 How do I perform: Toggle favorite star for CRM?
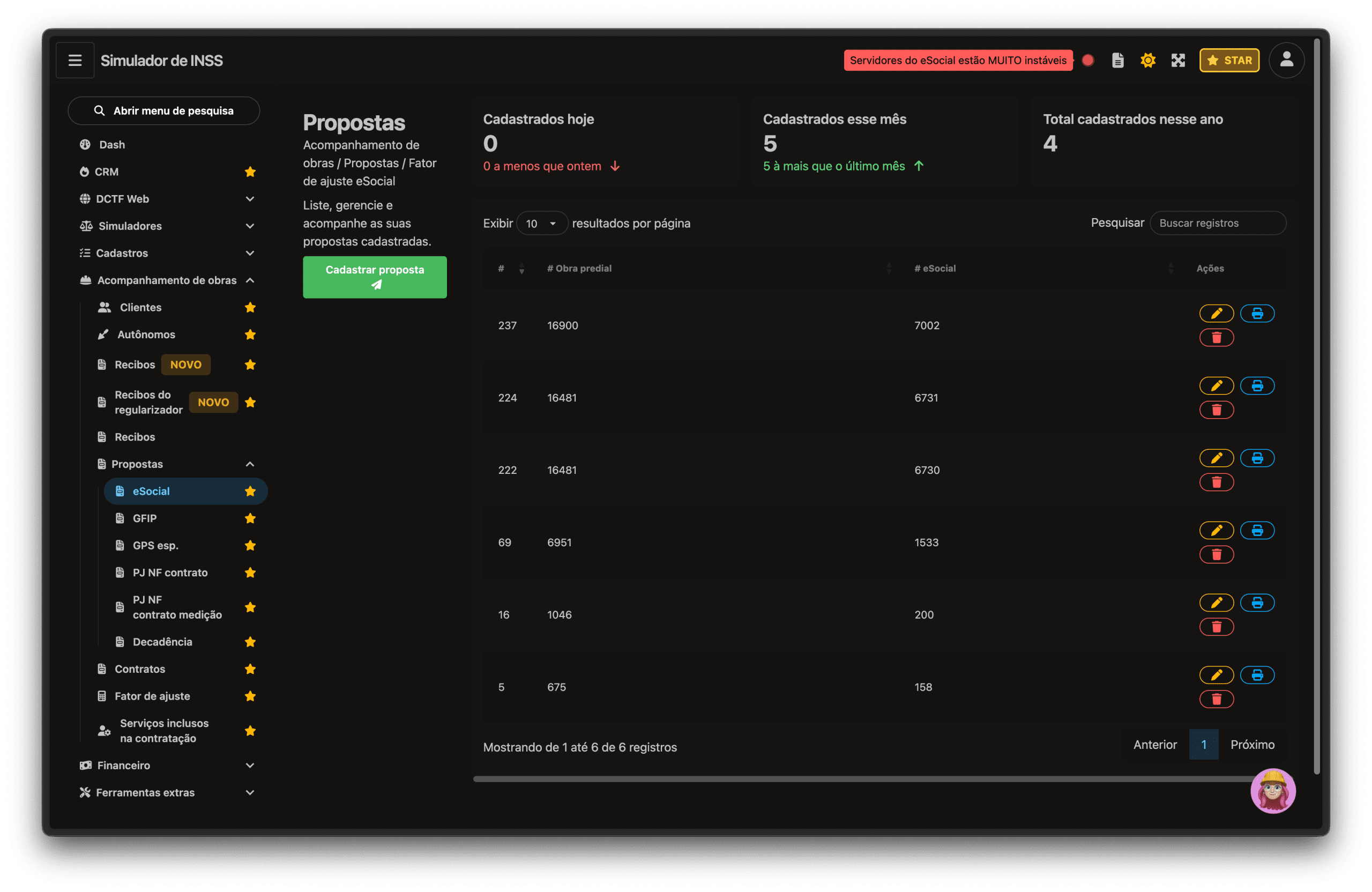[x=250, y=172]
